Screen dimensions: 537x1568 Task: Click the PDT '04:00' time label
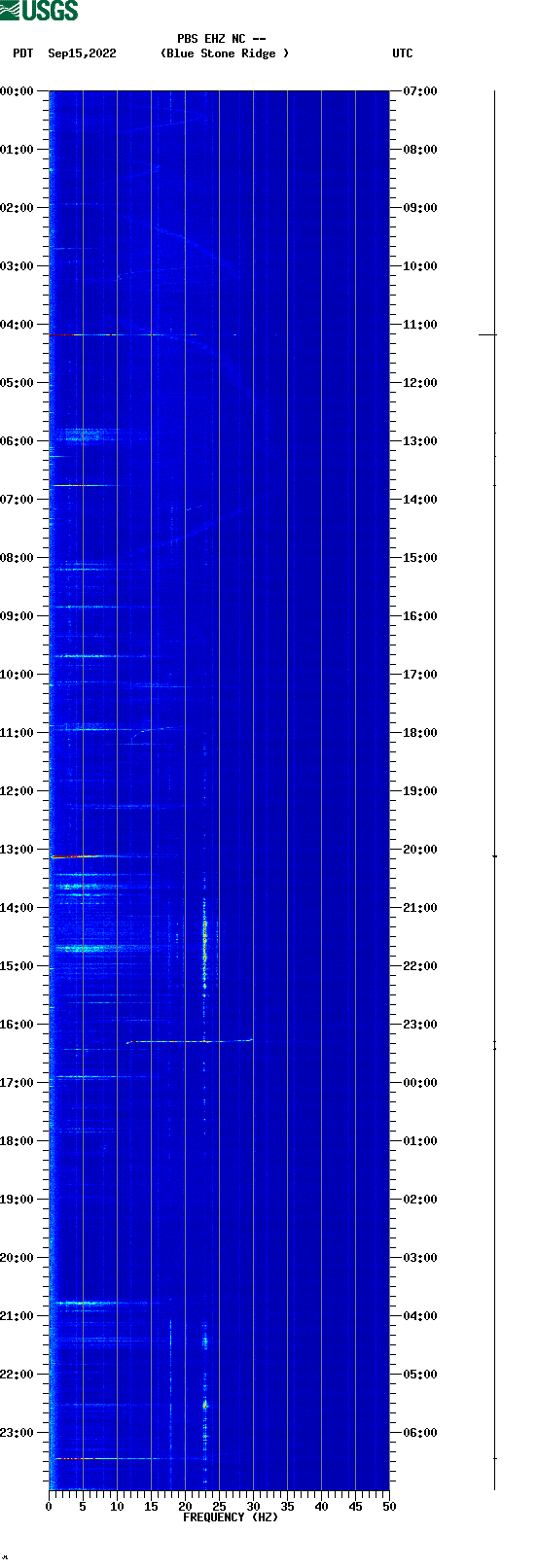click(17, 325)
